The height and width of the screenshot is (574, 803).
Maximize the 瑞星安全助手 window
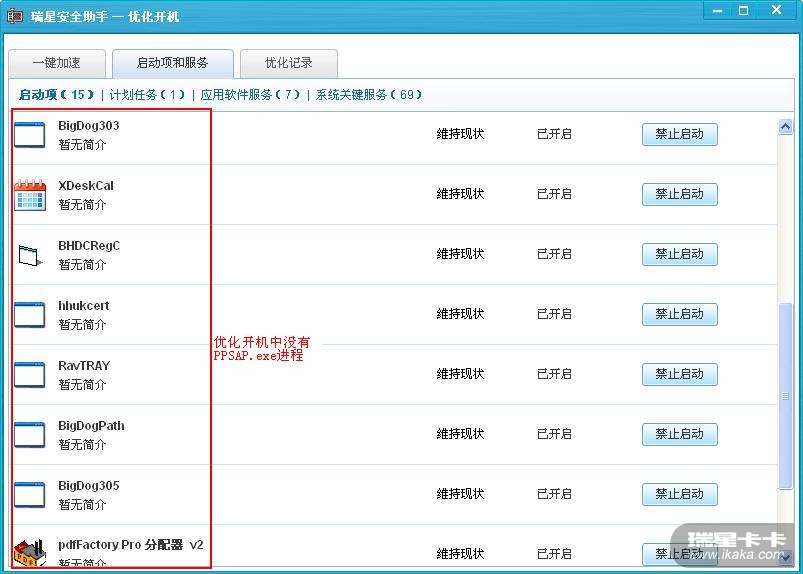pyautogui.click(x=744, y=10)
